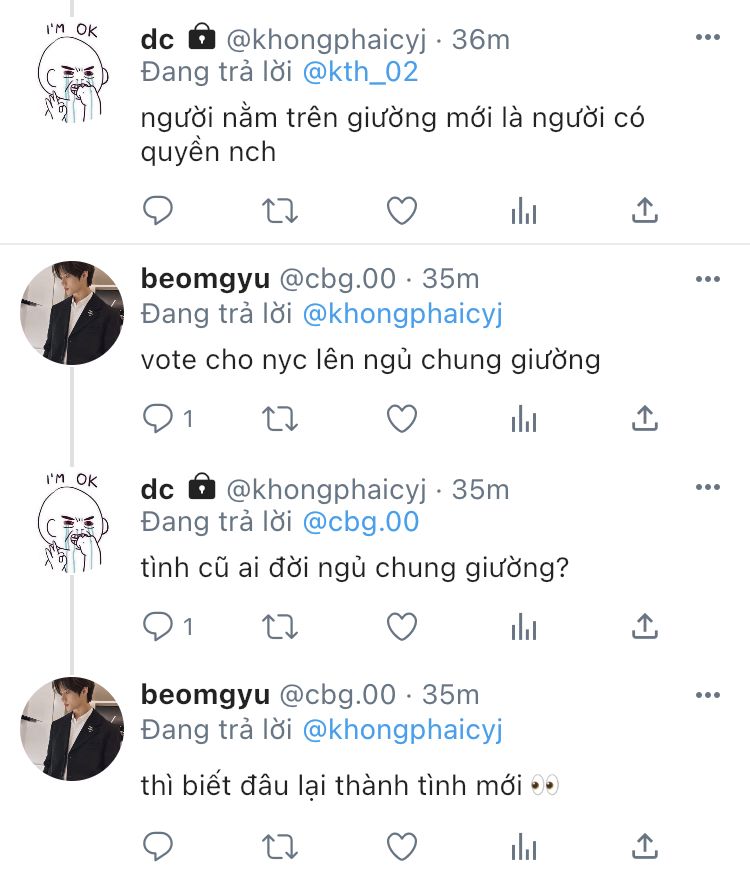
Task: Retweet beomgyu's 'thì biết đâu' tweet
Action: (280, 847)
